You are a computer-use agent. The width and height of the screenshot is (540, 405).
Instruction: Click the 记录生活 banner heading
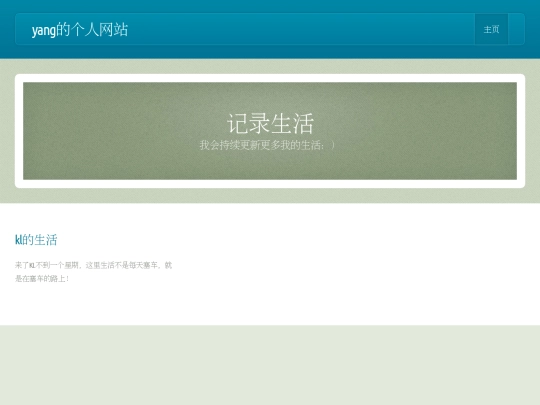[x=270, y=123]
